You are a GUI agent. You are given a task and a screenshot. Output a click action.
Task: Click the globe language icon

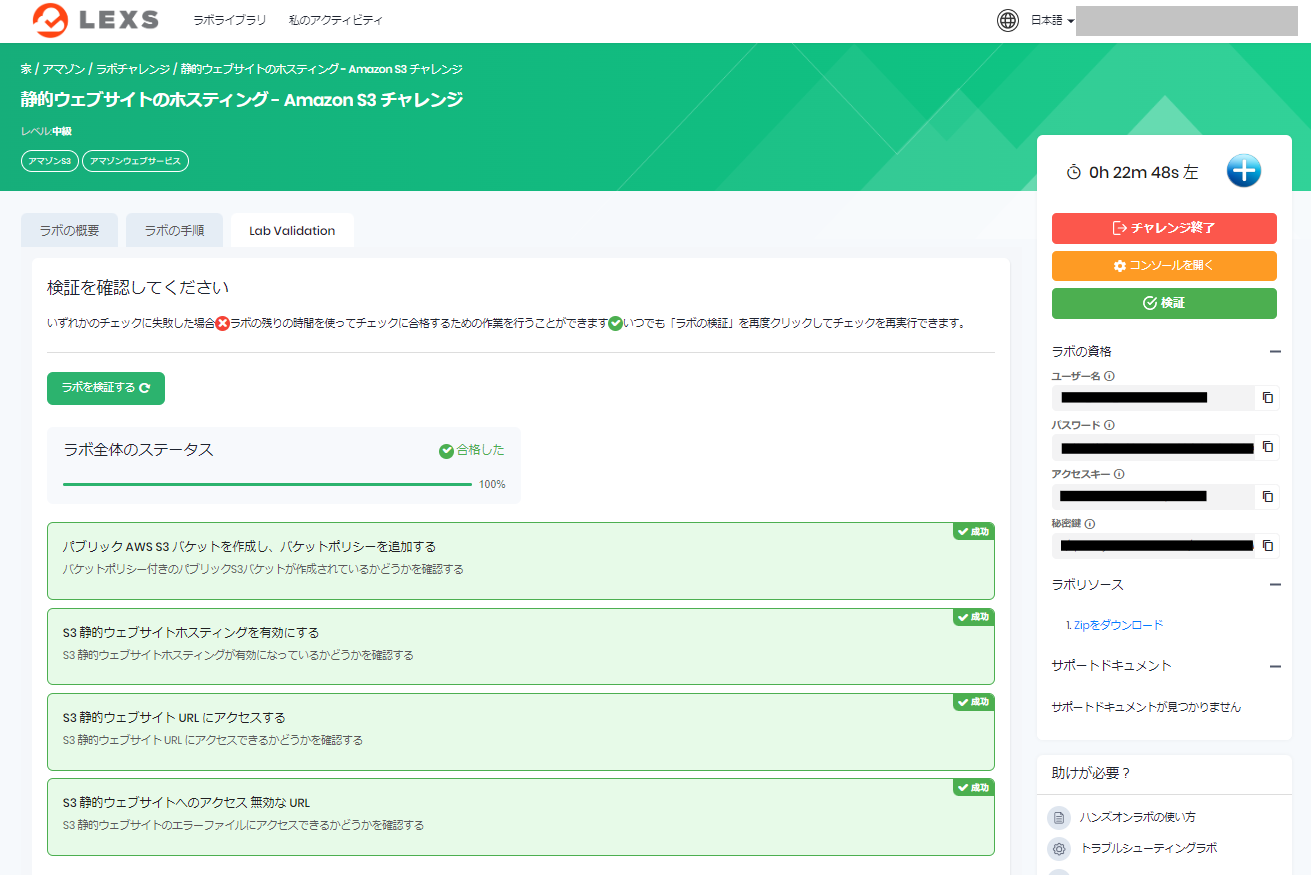pos(1008,21)
